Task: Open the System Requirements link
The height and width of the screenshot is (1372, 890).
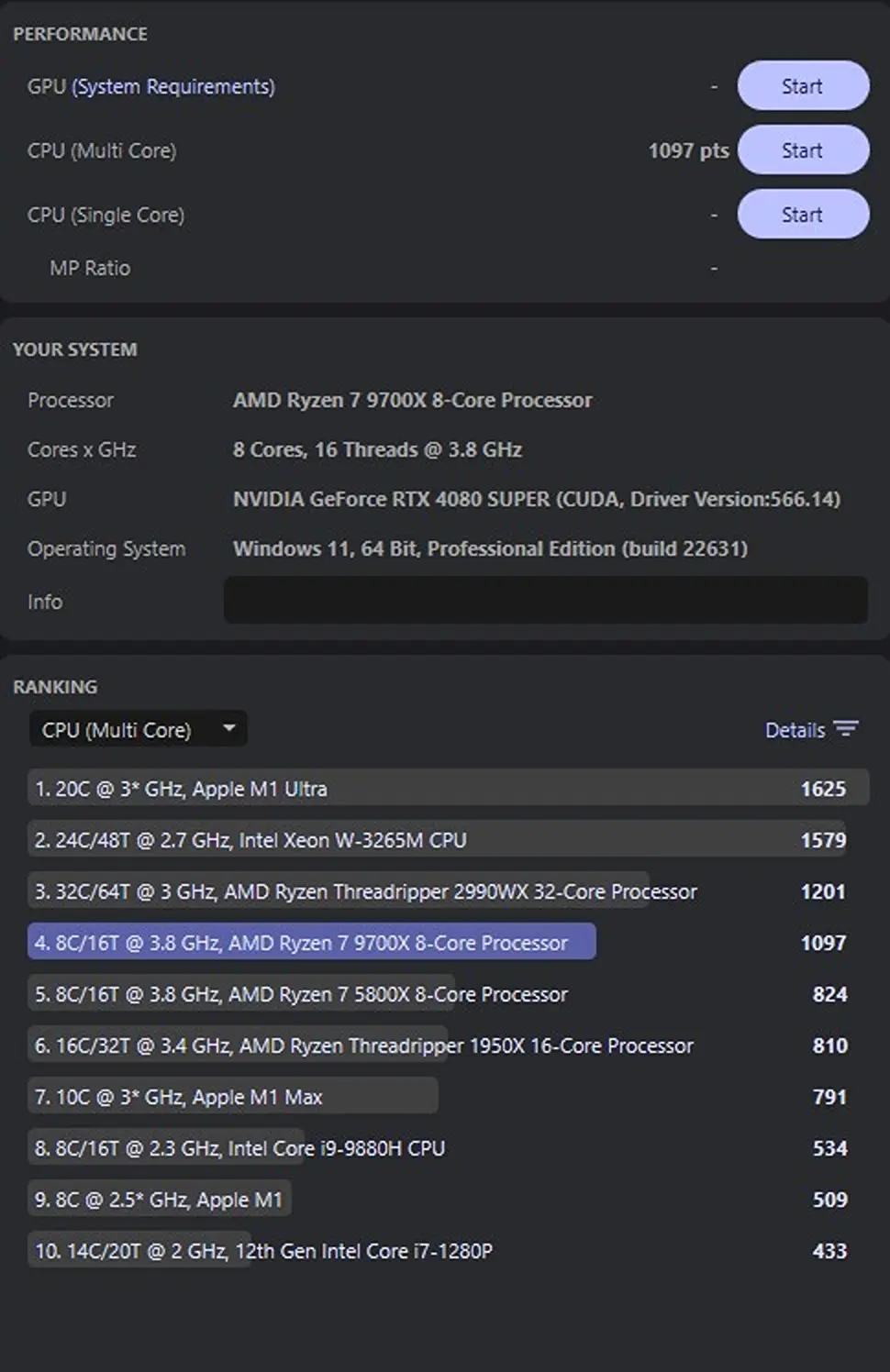Action: click(x=173, y=86)
